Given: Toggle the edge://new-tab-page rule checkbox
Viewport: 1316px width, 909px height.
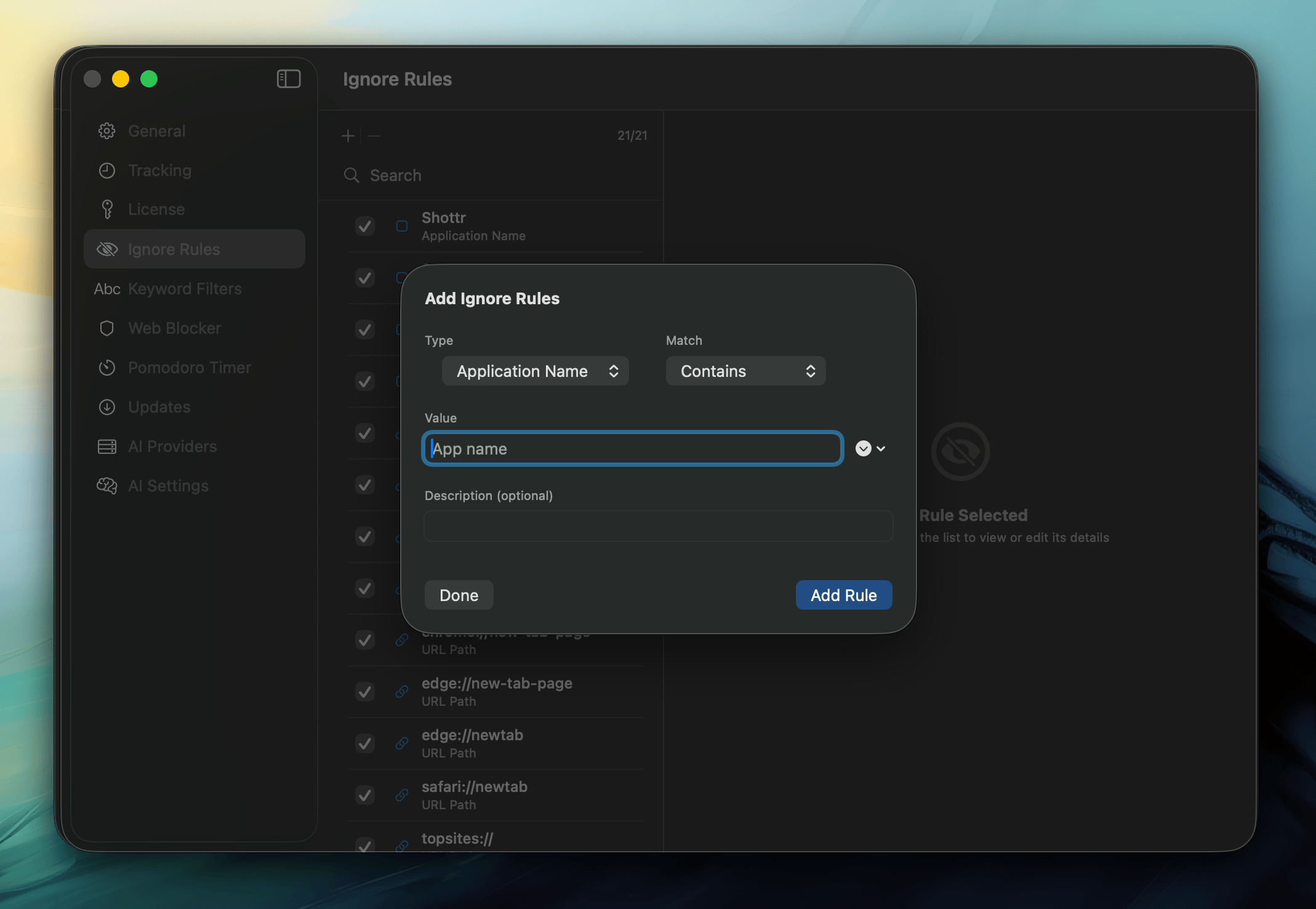Looking at the screenshot, I should (365, 692).
